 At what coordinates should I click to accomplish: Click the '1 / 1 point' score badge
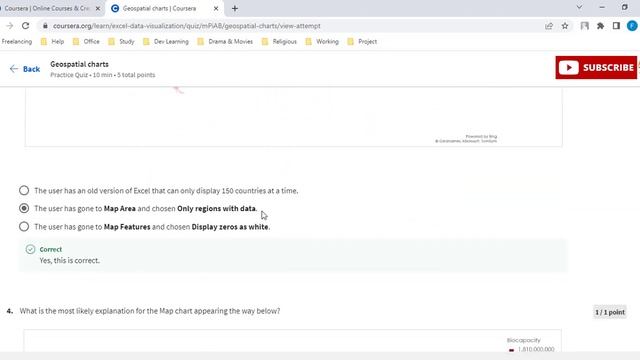tap(610, 312)
